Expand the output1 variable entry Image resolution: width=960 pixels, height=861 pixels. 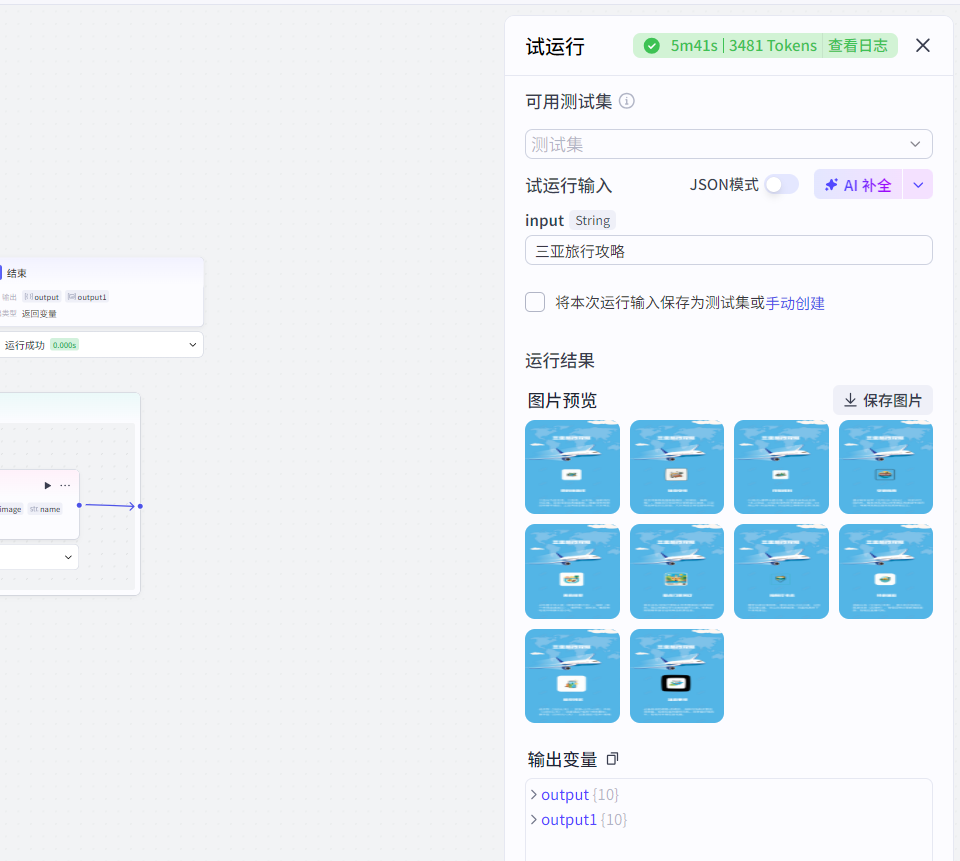pos(534,819)
